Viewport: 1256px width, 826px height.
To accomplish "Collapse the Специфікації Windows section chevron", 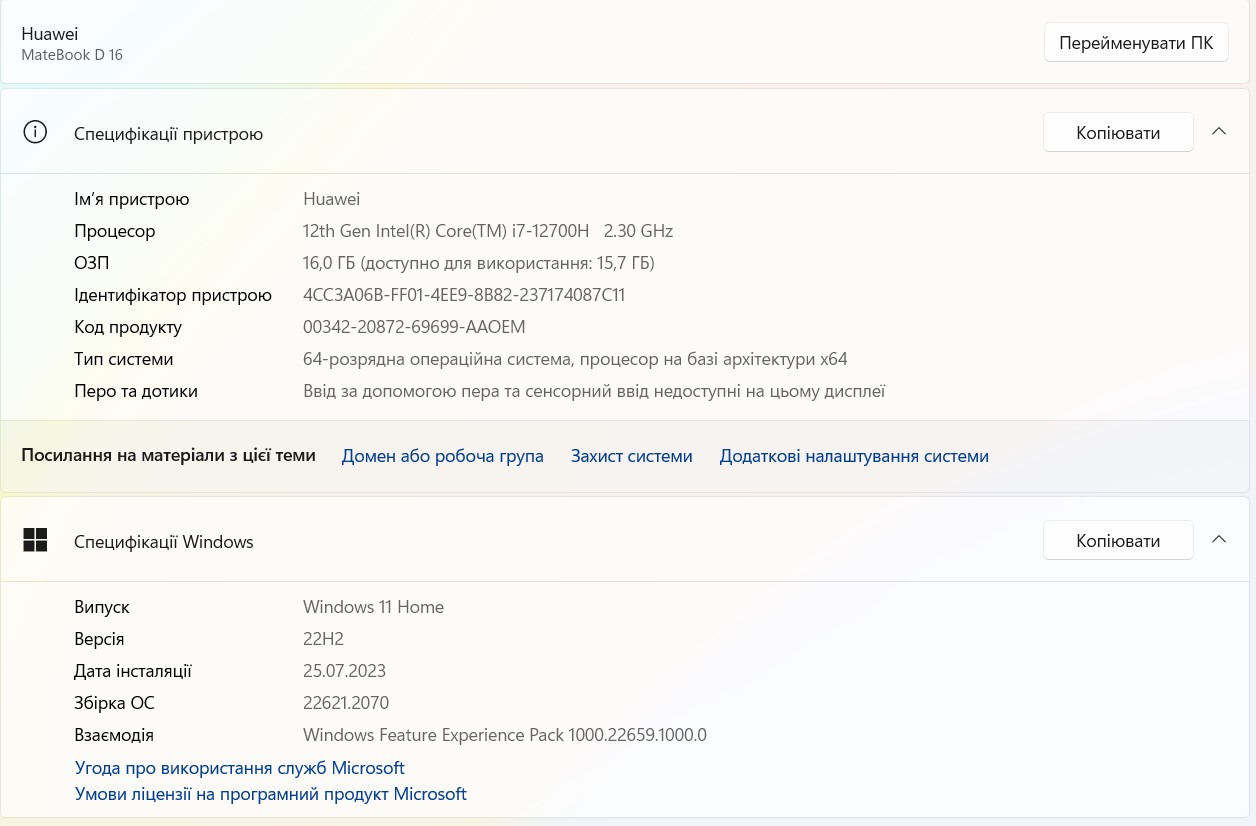I will [x=1219, y=540].
